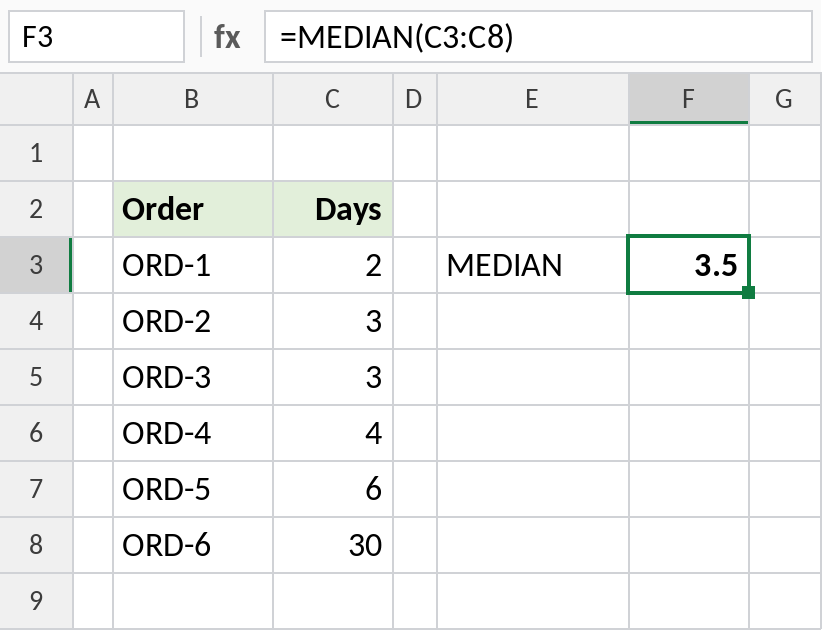The height and width of the screenshot is (630, 822).
Task: Select column G header
Action: [785, 99]
